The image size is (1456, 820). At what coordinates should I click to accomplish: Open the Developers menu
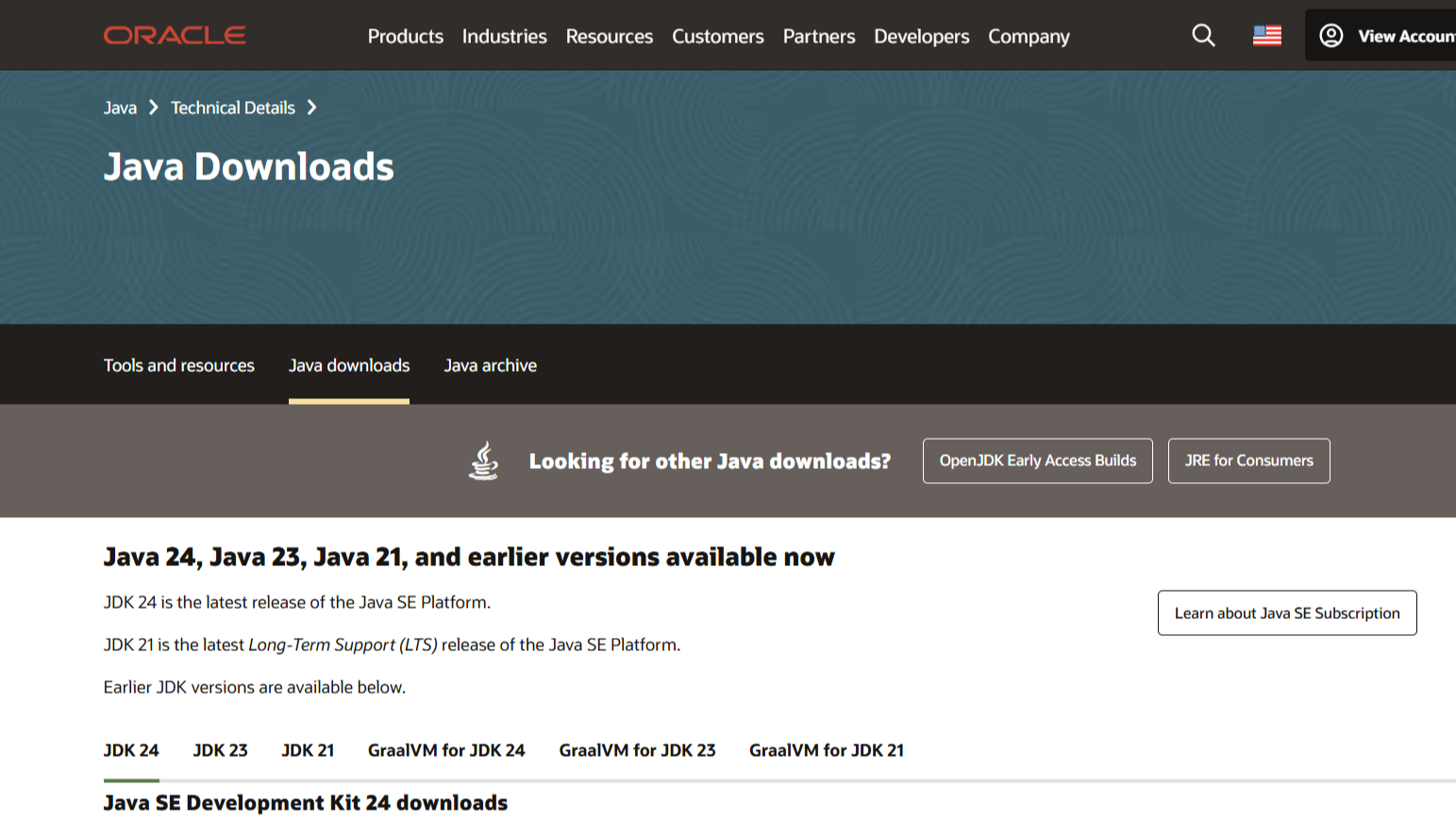click(921, 36)
